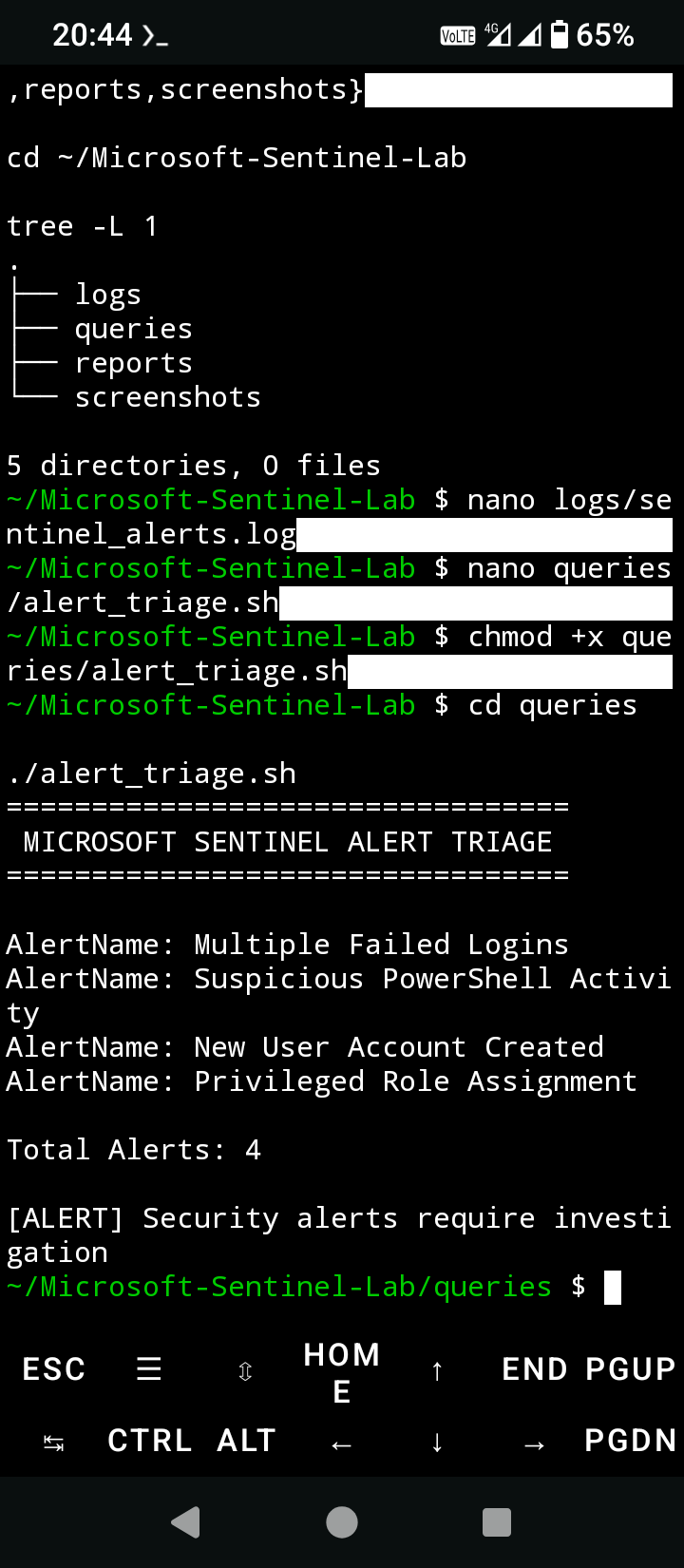Tap the right arrow key
The image size is (684, 1568).
535,1444
